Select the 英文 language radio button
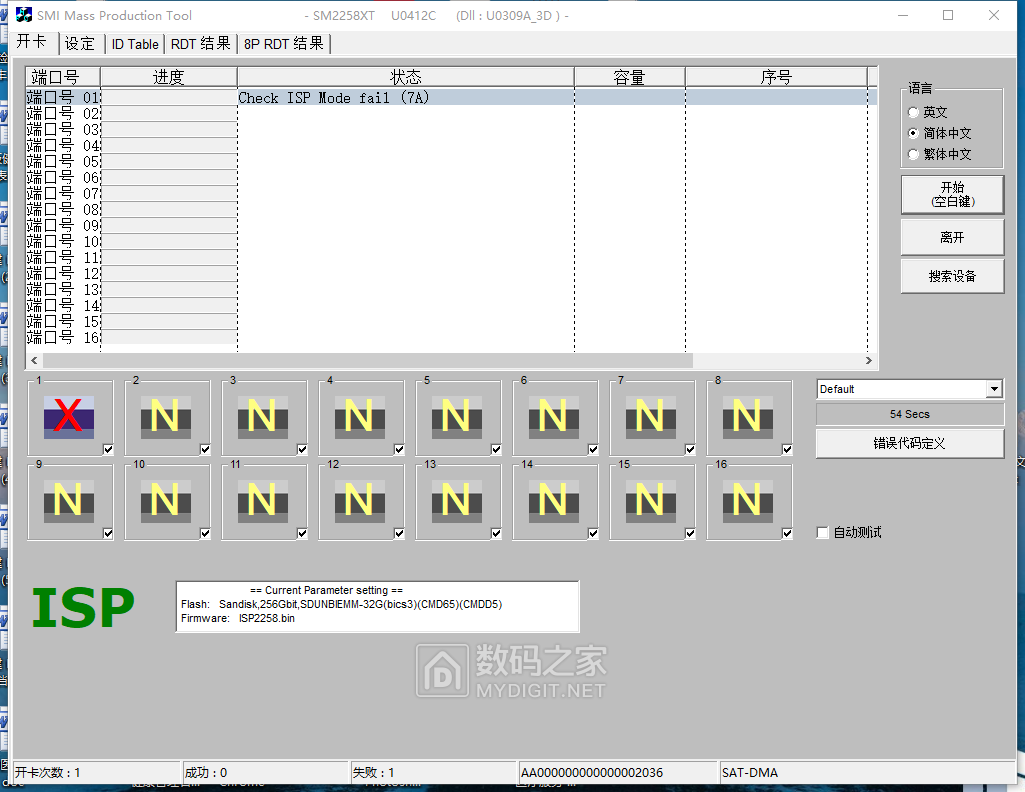This screenshot has width=1025, height=792. [x=914, y=112]
